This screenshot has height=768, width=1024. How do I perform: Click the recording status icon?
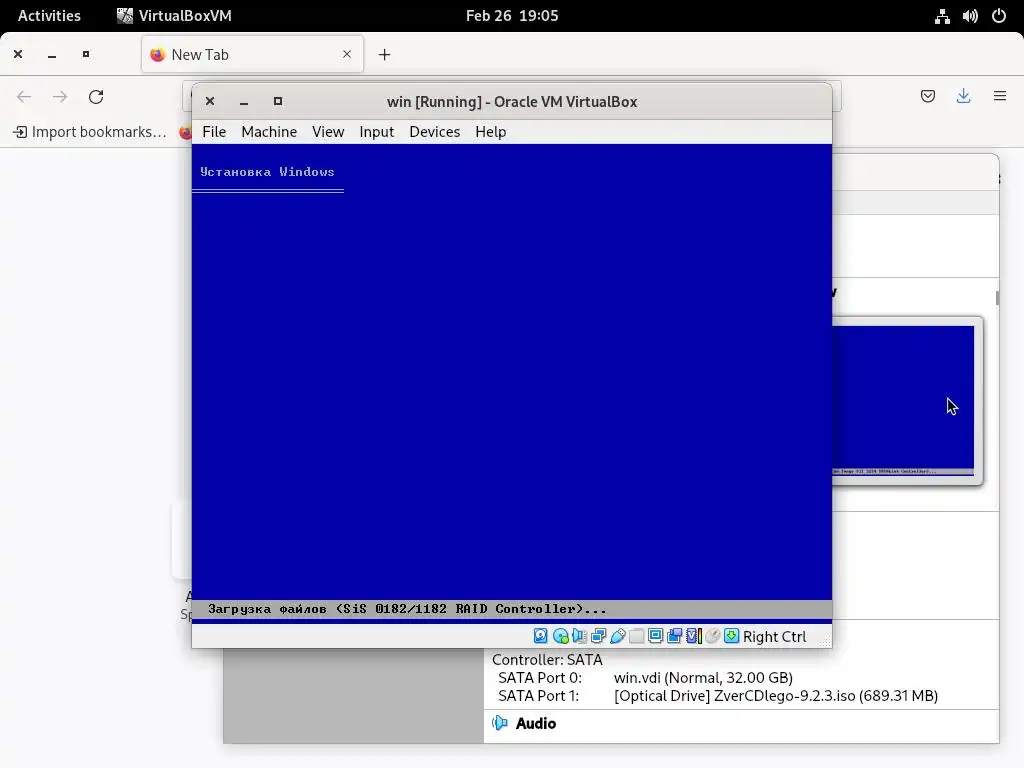pos(675,636)
